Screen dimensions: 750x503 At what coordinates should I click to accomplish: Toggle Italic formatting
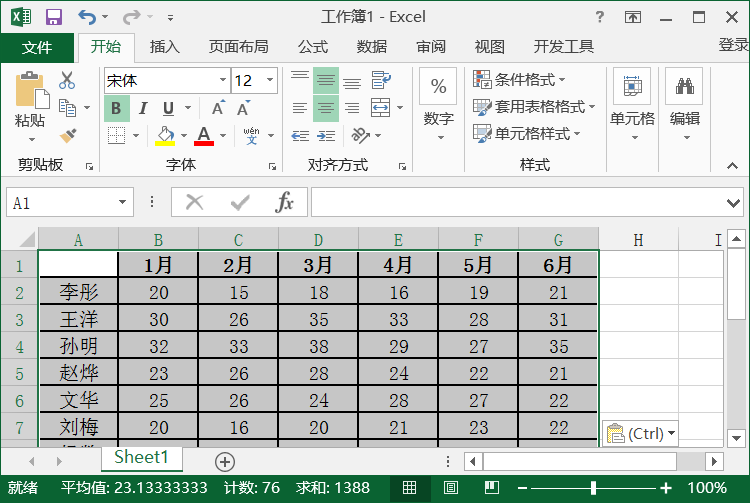(143, 108)
